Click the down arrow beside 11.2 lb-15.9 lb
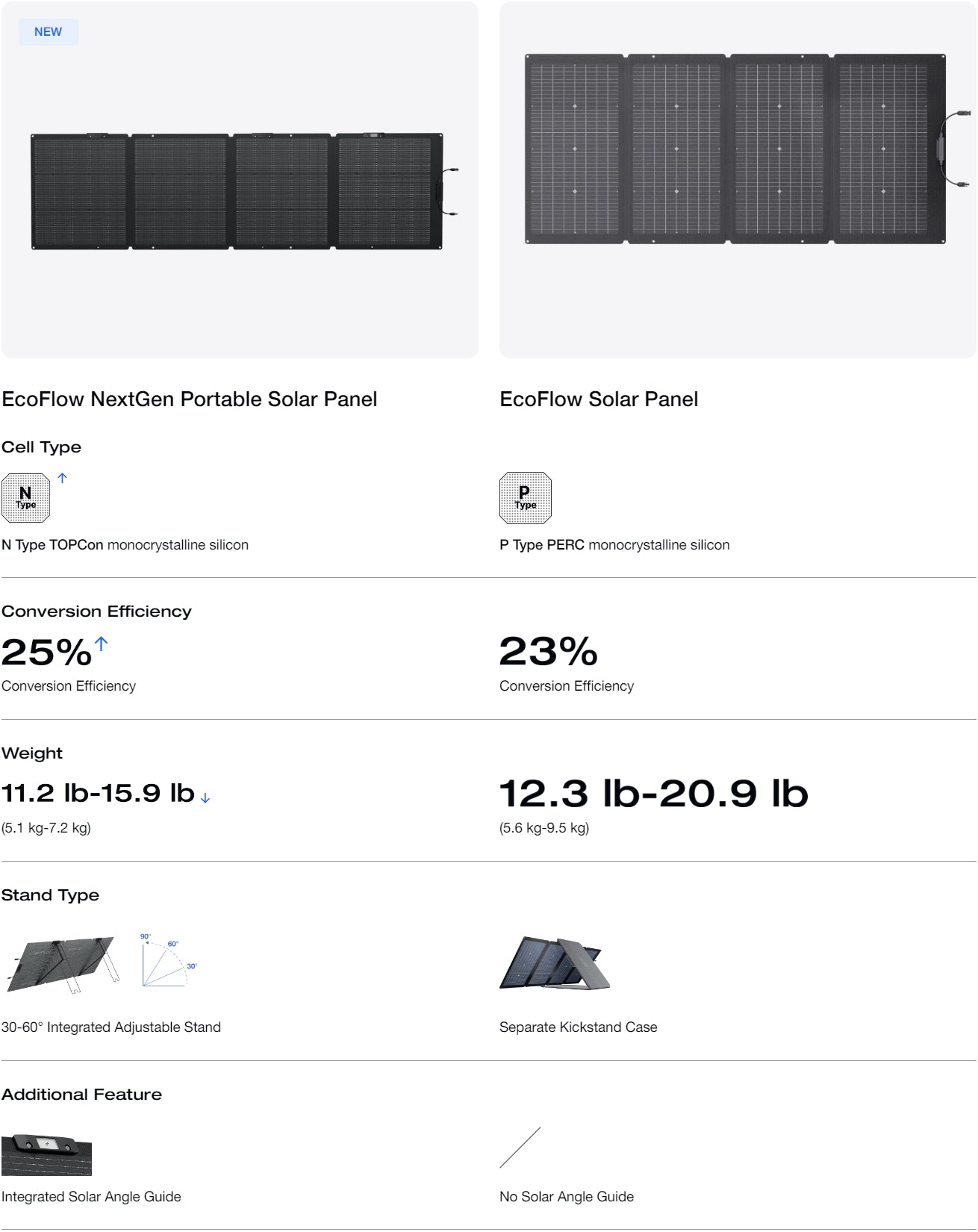The height and width of the screenshot is (1232, 978). point(205,798)
